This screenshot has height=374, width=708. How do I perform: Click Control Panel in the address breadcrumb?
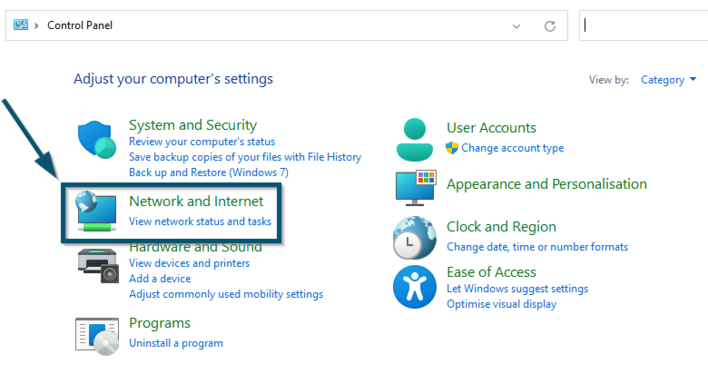pos(80,25)
